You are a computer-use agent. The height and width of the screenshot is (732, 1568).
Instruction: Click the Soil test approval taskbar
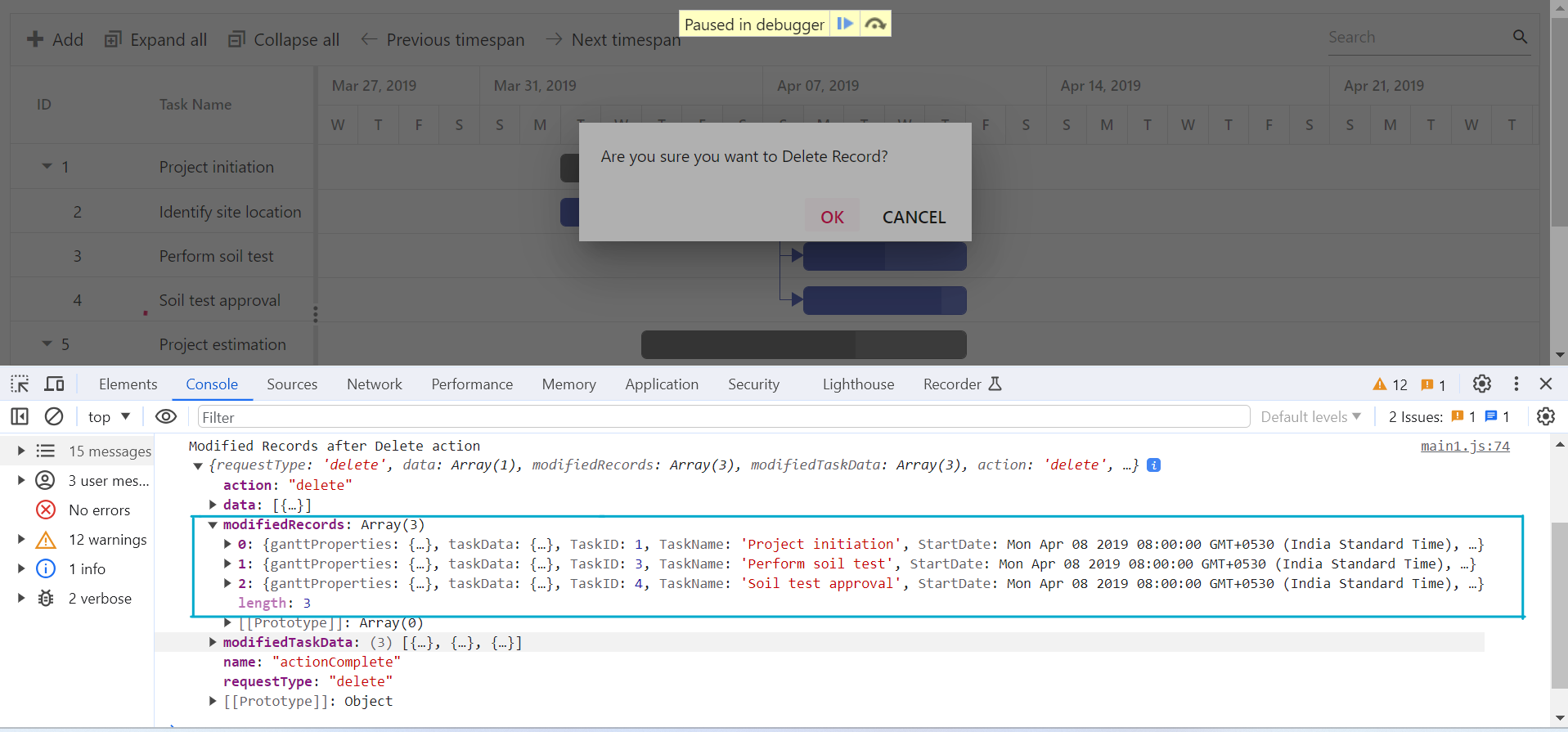(884, 300)
